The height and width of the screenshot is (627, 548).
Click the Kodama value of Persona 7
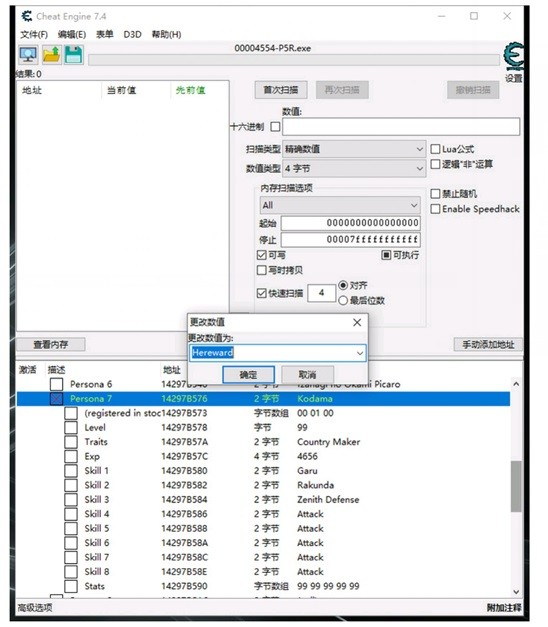315,399
